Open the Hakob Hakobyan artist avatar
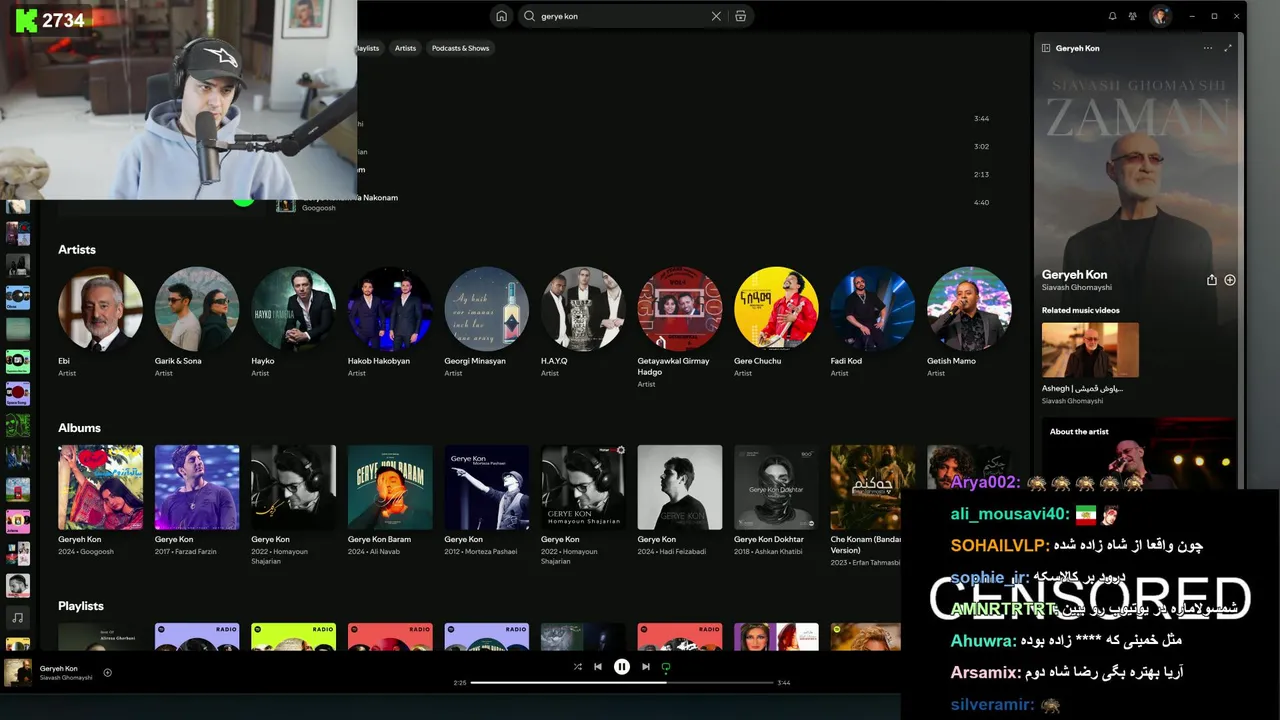 coord(390,308)
